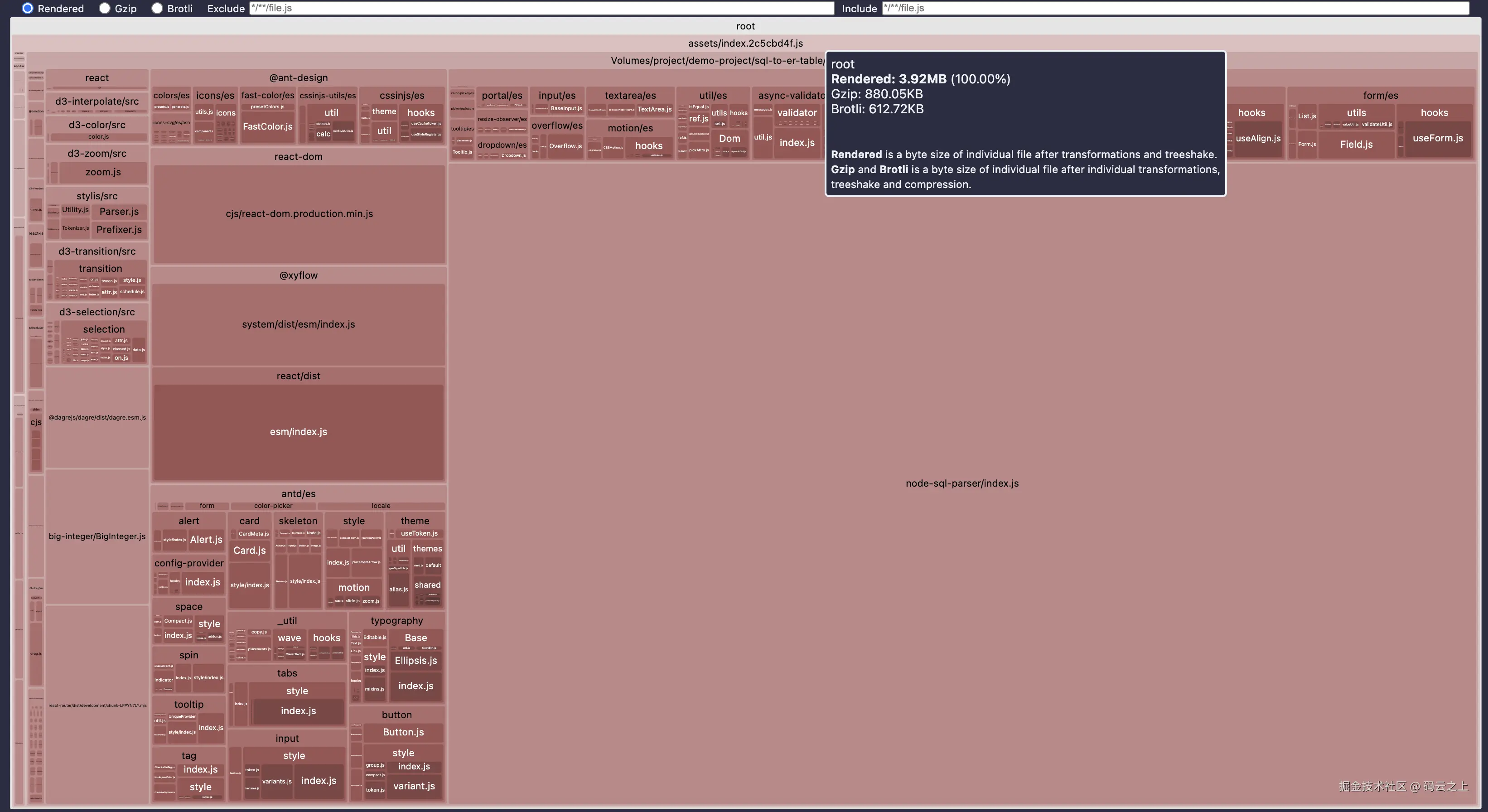
Task: Select the Gzip size radio button
Action: pos(105,8)
